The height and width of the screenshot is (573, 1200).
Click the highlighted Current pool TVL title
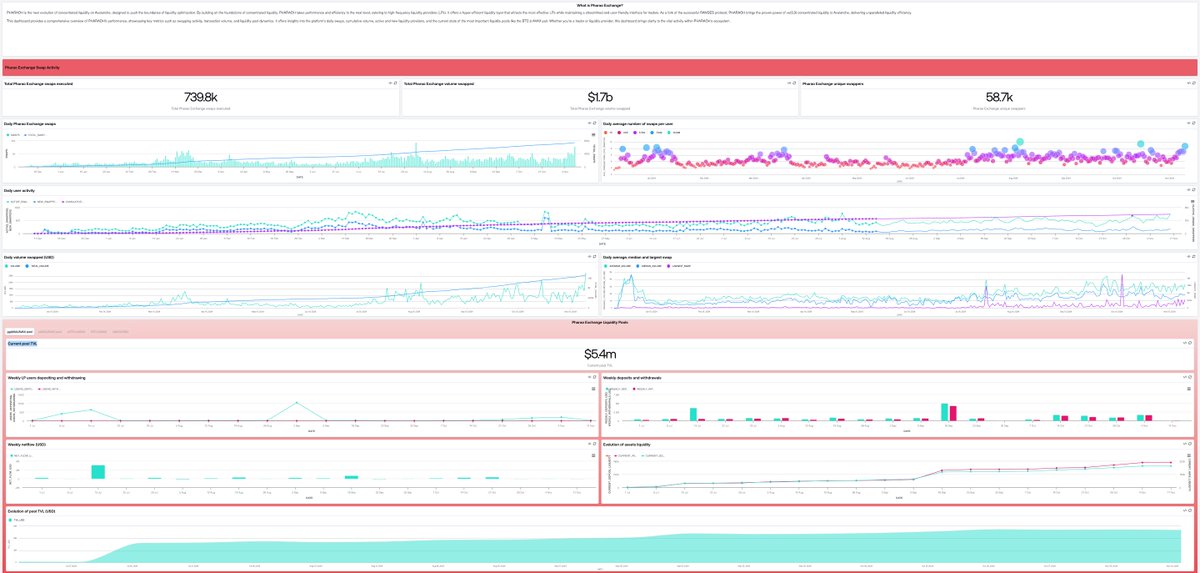22,342
